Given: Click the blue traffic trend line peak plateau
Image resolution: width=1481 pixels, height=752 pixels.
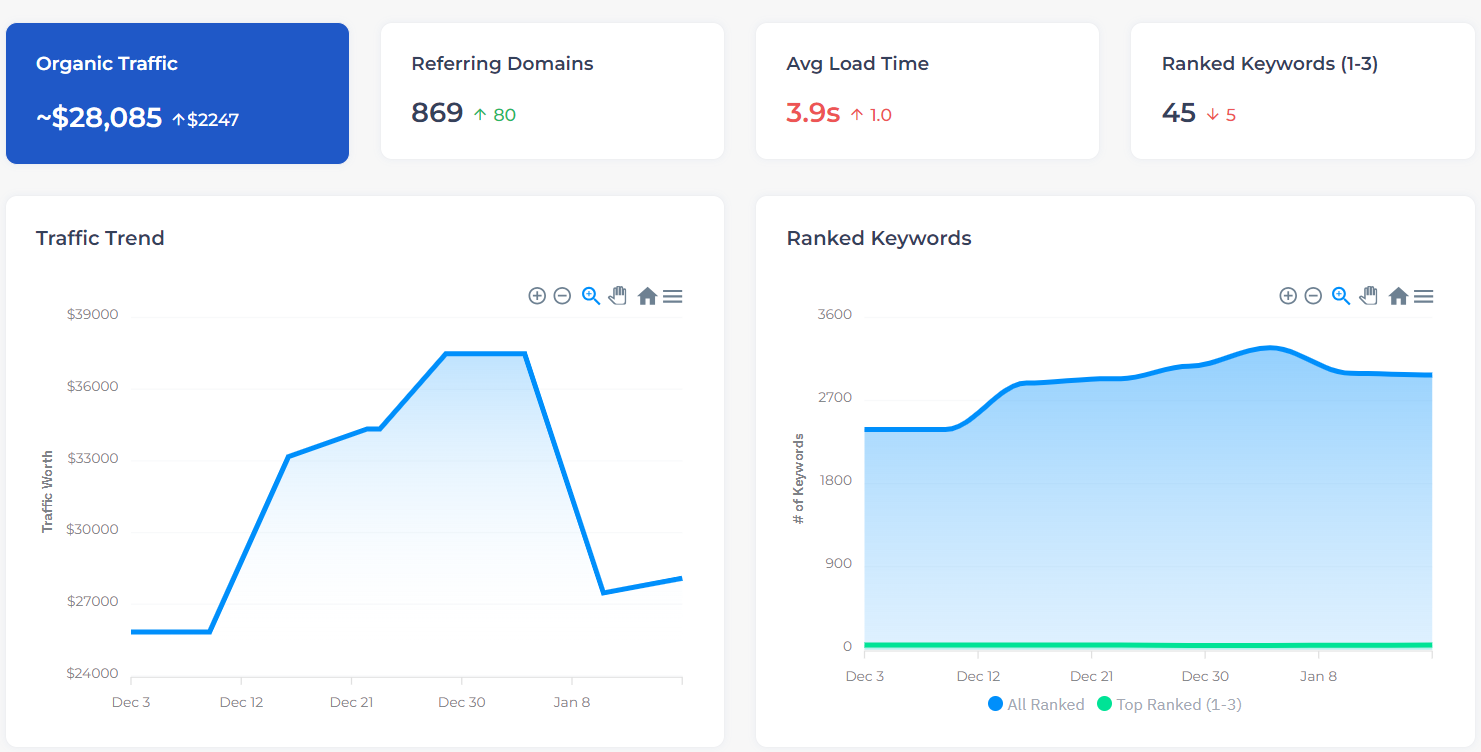Looking at the screenshot, I should click(x=485, y=353).
